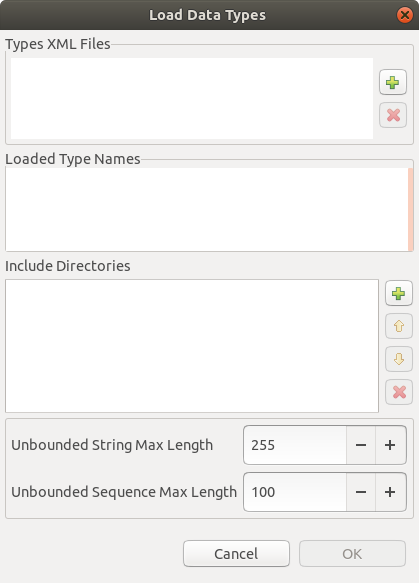Close the Load Data Types dialog
The height and width of the screenshot is (583, 419).
[405, 15]
